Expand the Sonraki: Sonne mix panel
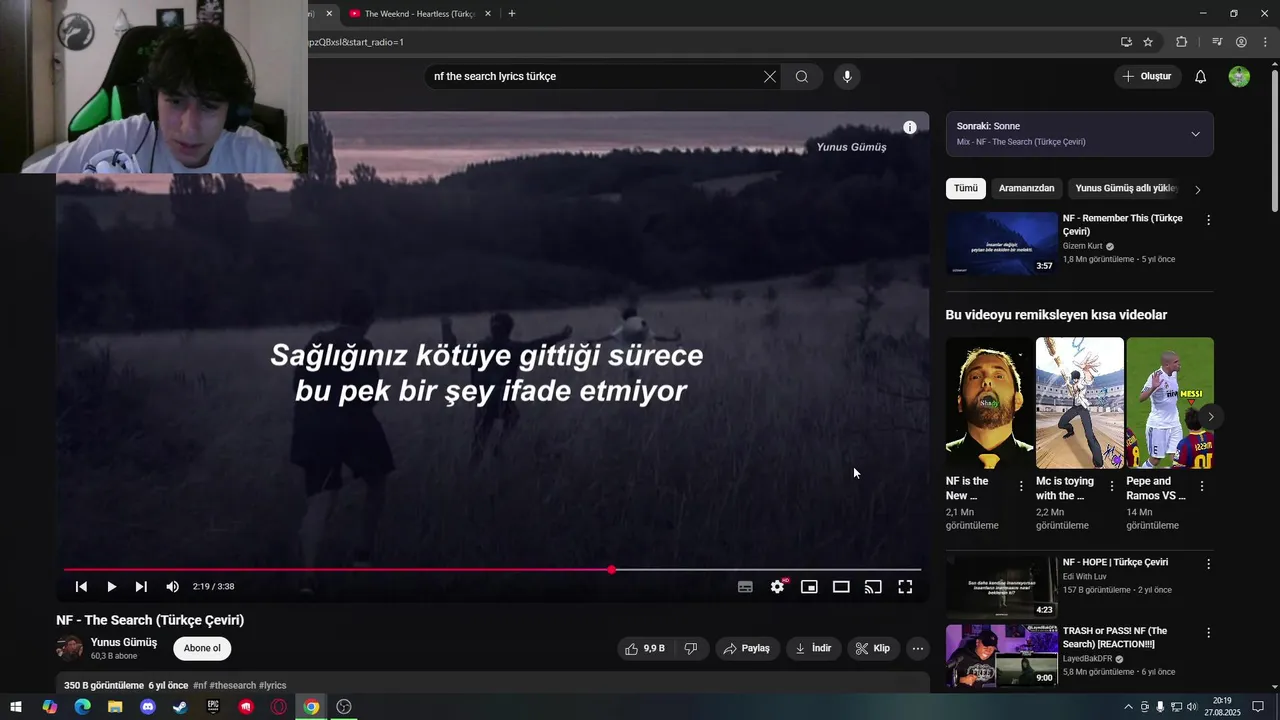Image resolution: width=1280 pixels, height=720 pixels. click(x=1195, y=134)
